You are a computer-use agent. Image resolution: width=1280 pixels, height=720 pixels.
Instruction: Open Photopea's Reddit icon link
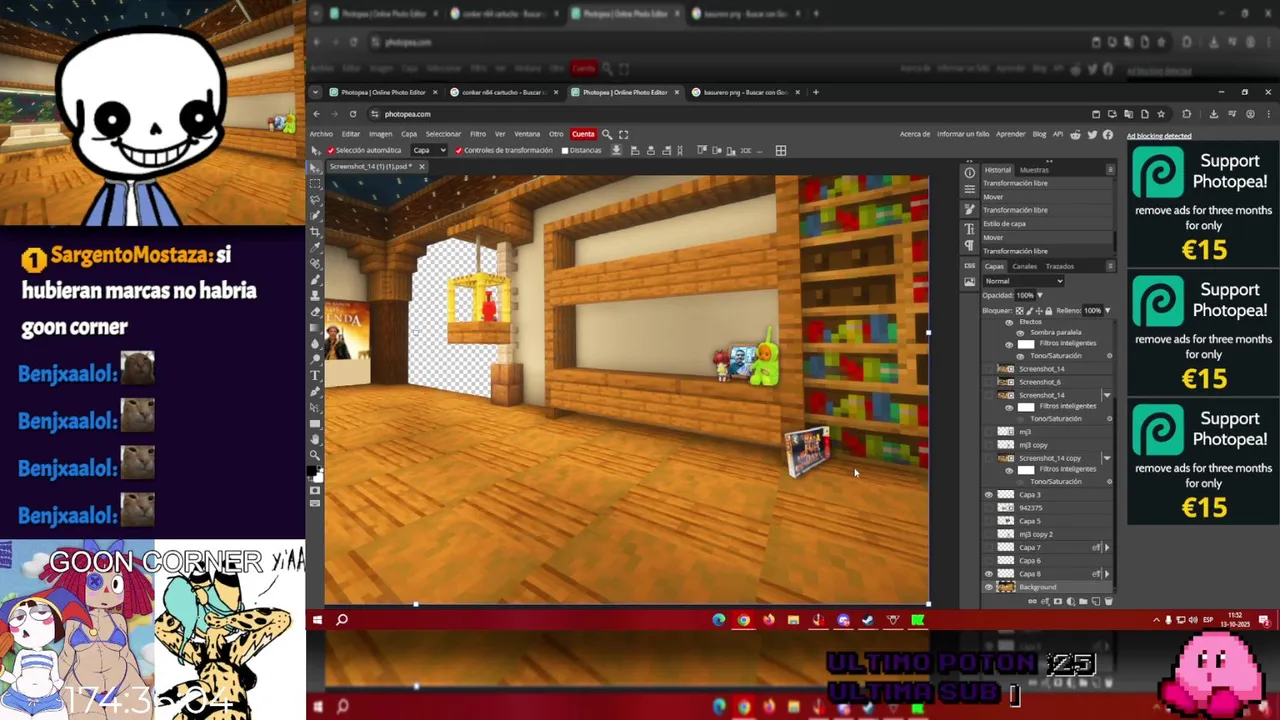1075,134
